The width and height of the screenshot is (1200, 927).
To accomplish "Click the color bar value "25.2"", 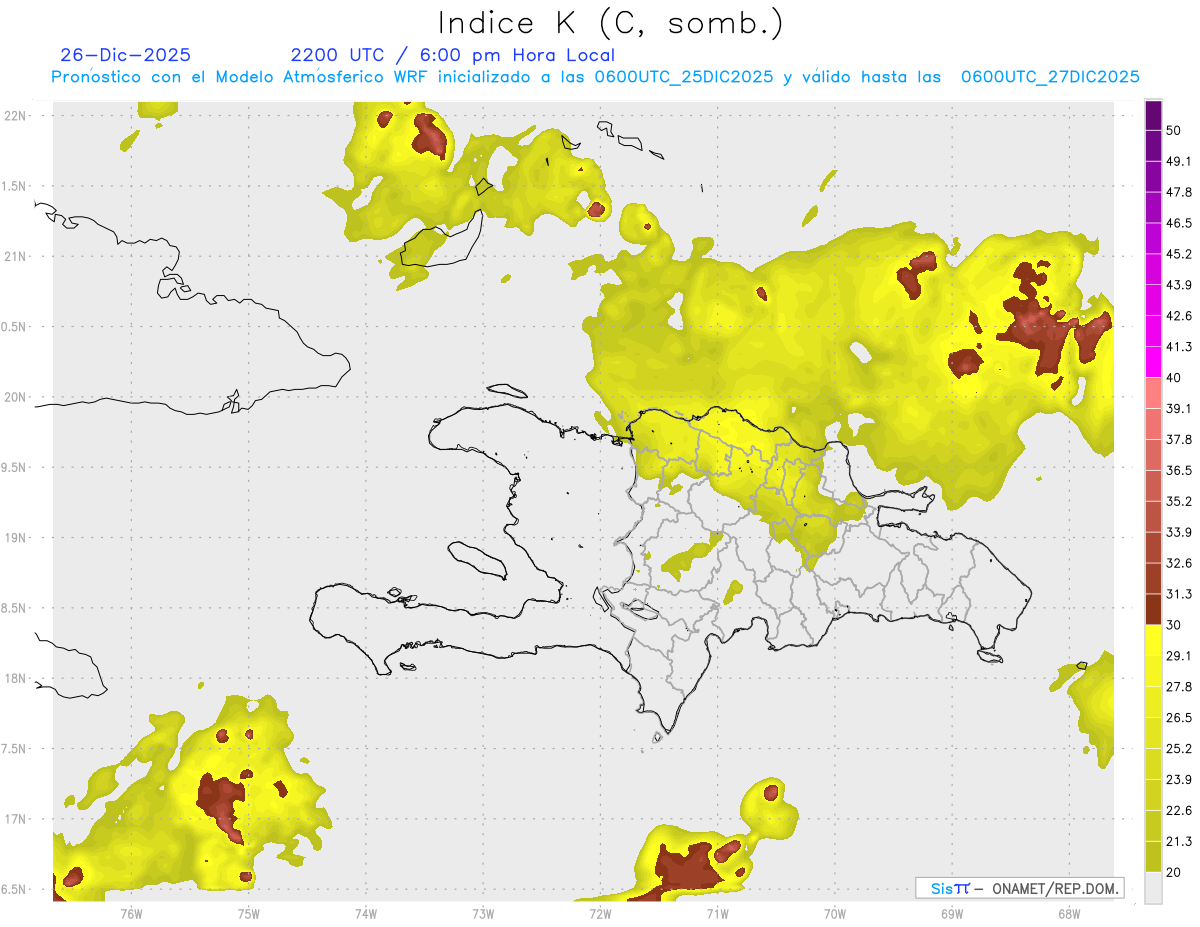I will pyautogui.click(x=1178, y=749).
